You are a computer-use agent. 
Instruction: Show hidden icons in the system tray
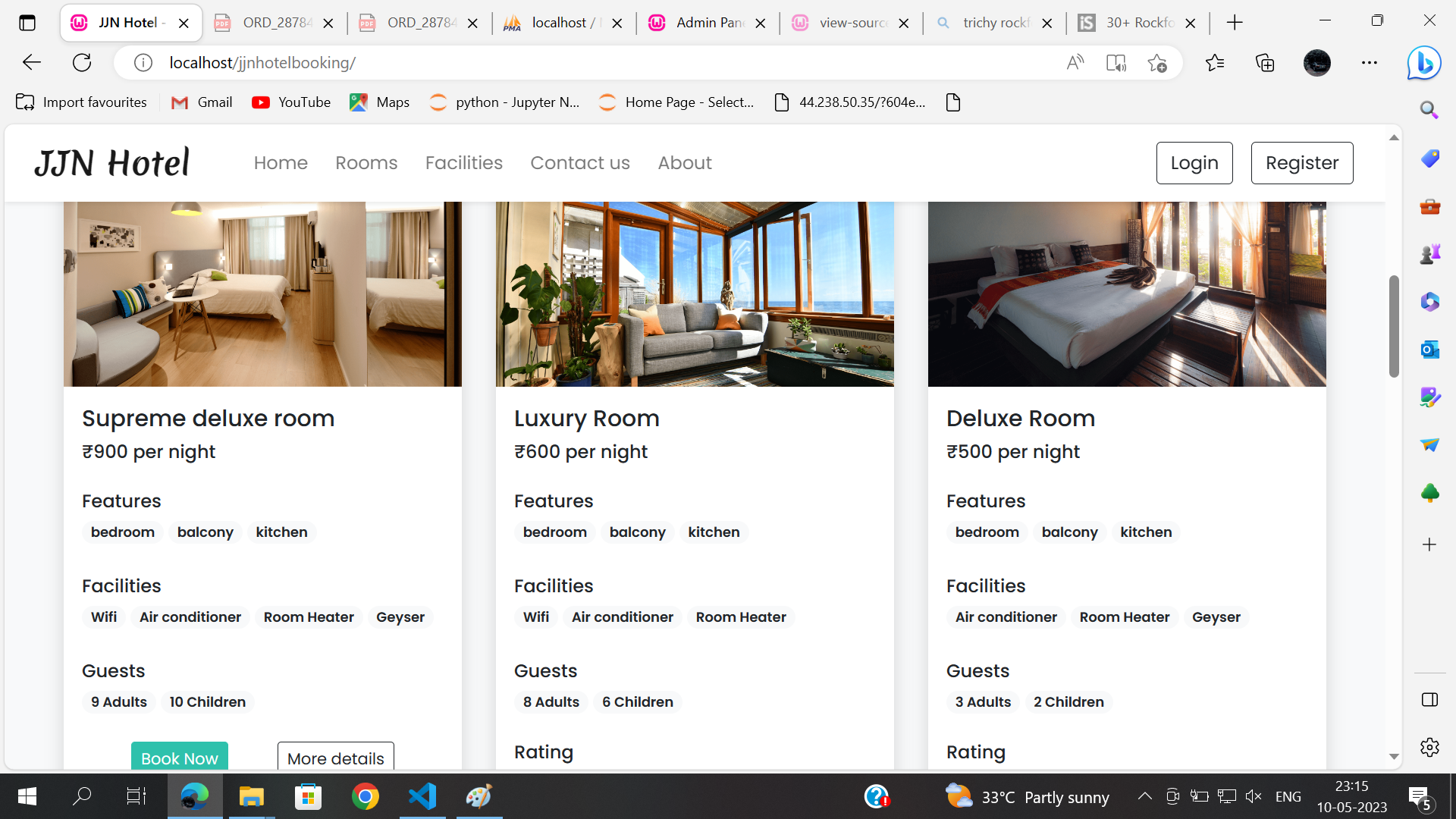[x=1145, y=796]
